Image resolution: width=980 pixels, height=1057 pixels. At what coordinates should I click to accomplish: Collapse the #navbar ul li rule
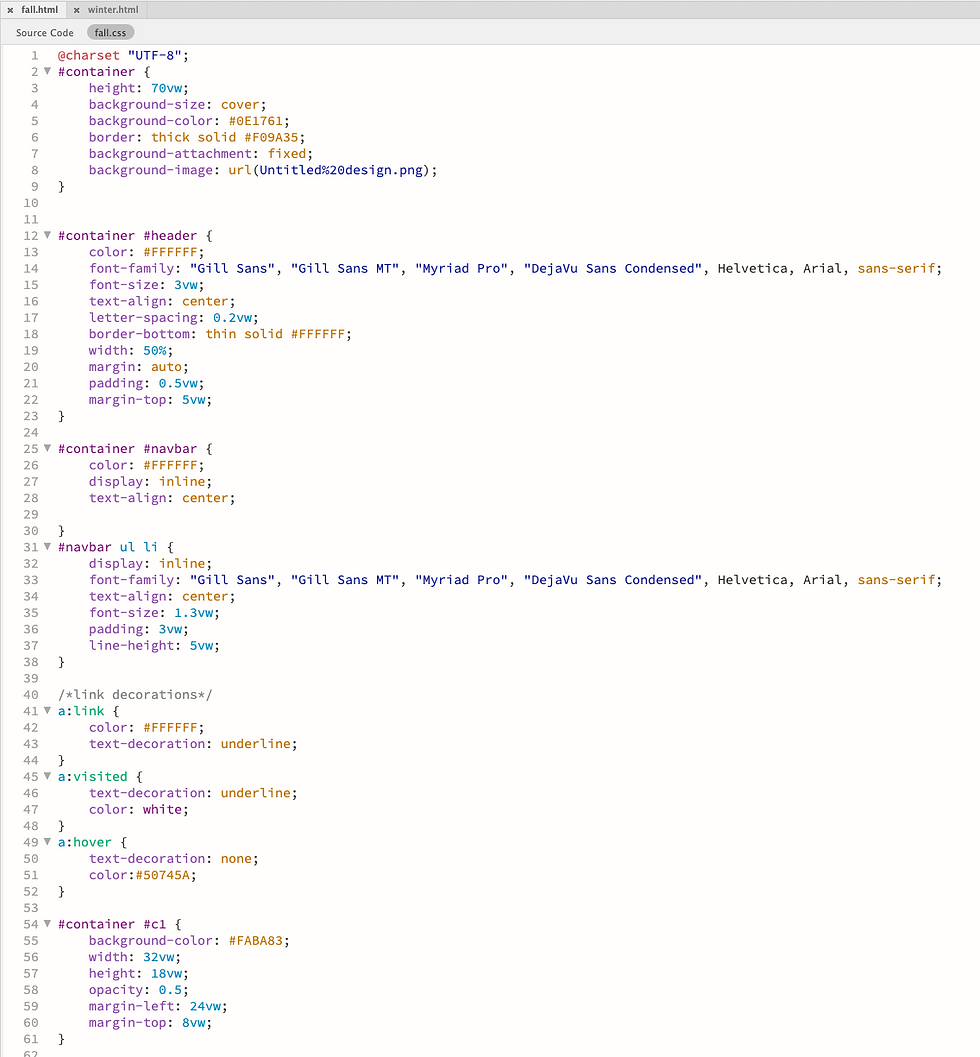[x=47, y=547]
